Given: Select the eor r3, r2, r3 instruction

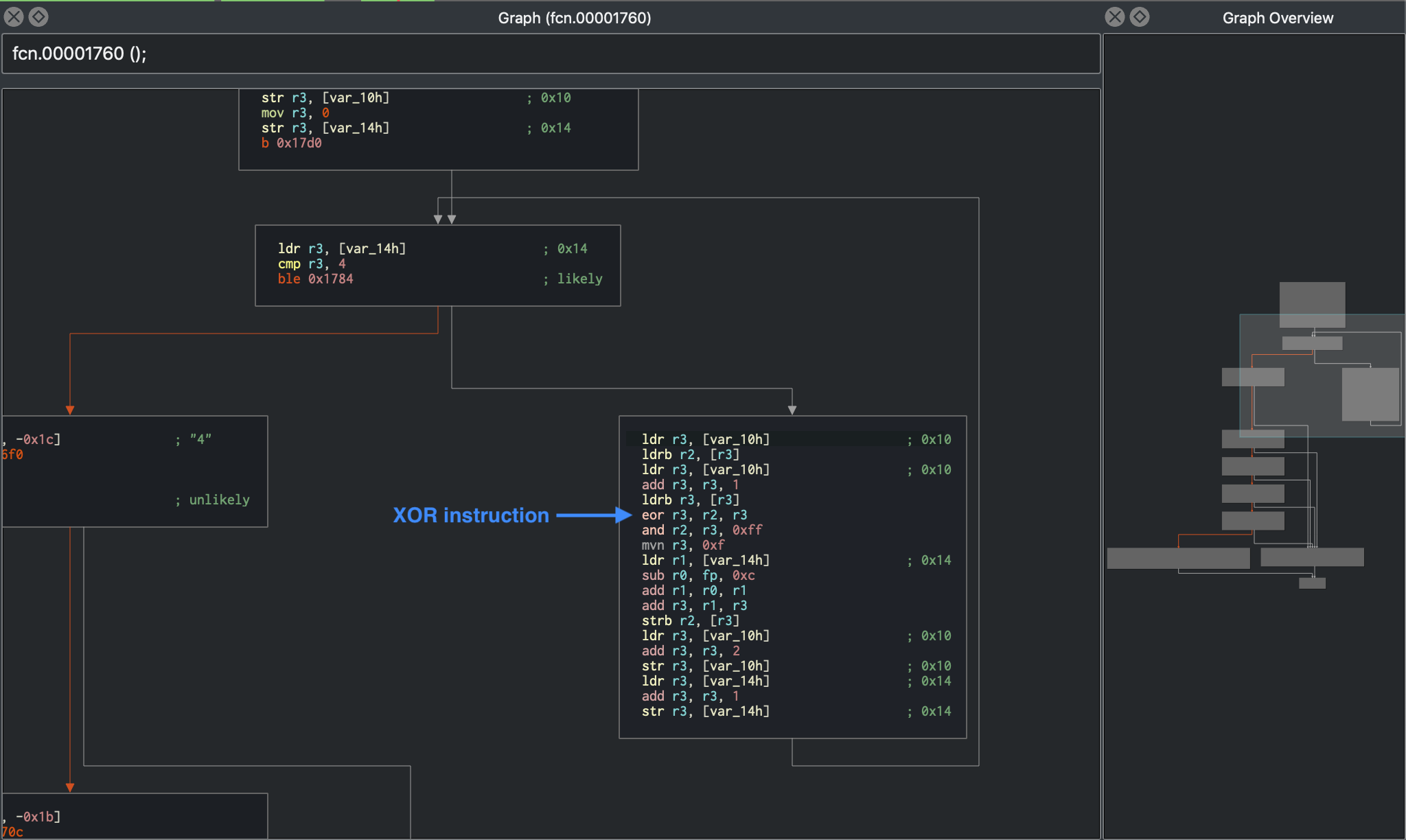Looking at the screenshot, I should (694, 515).
